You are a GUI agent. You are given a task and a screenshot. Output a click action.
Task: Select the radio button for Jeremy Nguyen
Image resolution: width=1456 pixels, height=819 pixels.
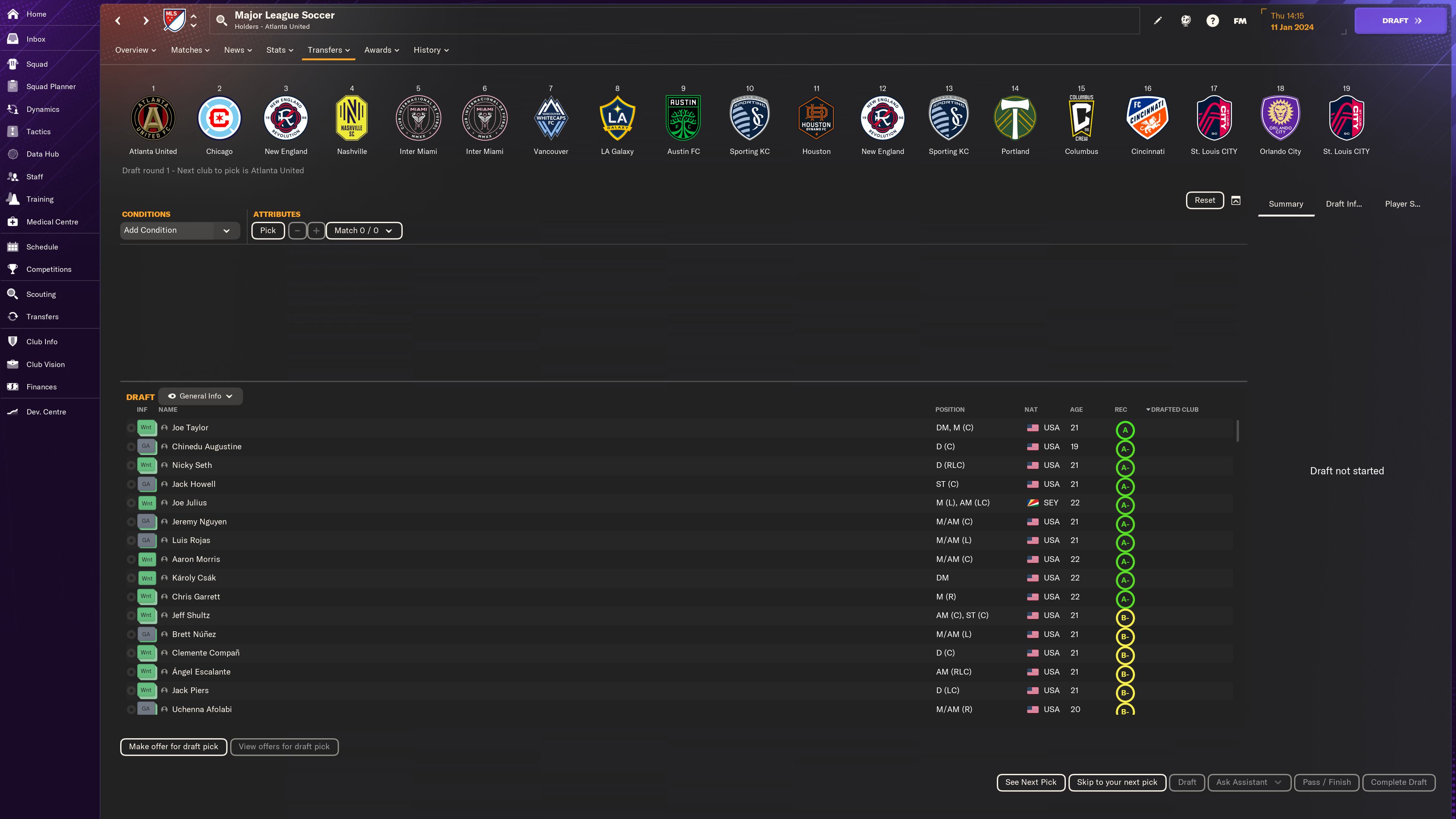[x=131, y=522]
